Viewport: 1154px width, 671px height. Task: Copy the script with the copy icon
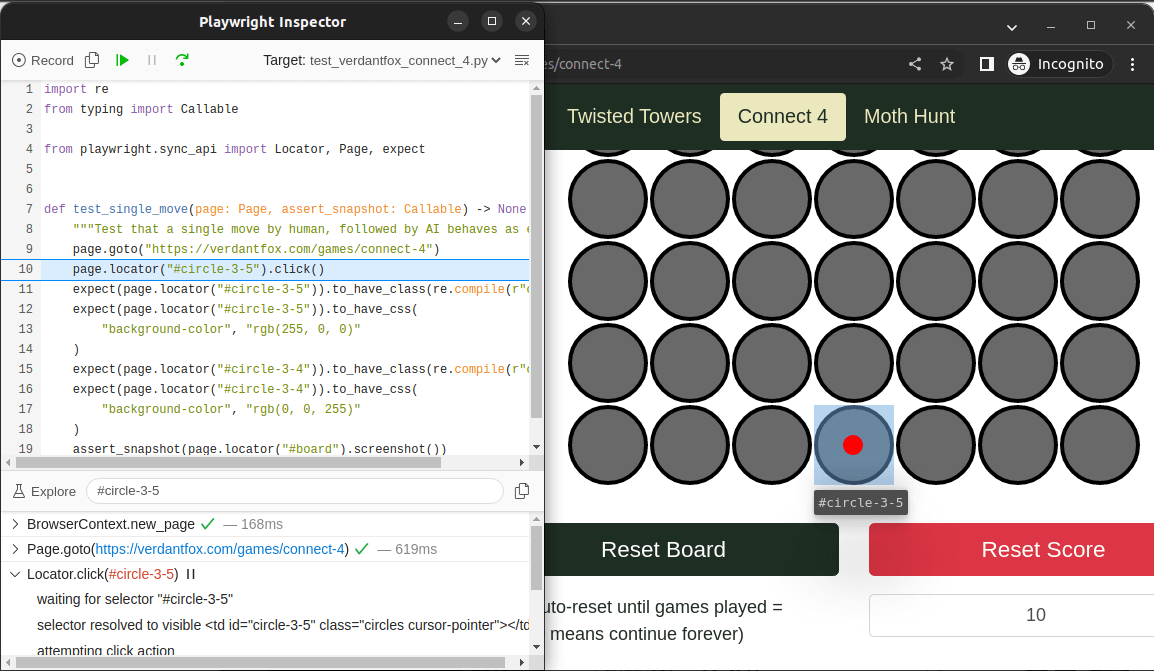pyautogui.click(x=93, y=60)
